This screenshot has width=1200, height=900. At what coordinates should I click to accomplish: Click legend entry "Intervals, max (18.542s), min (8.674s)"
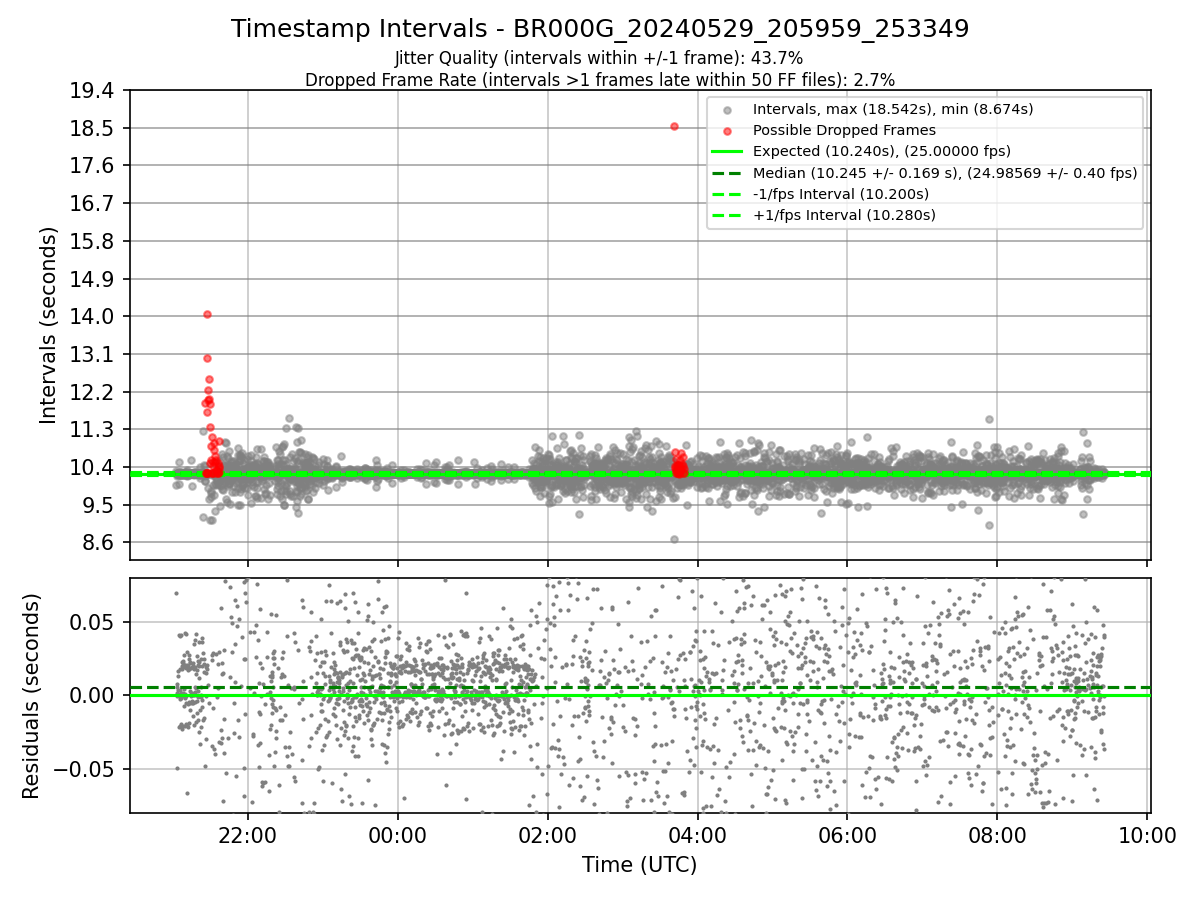893,109
